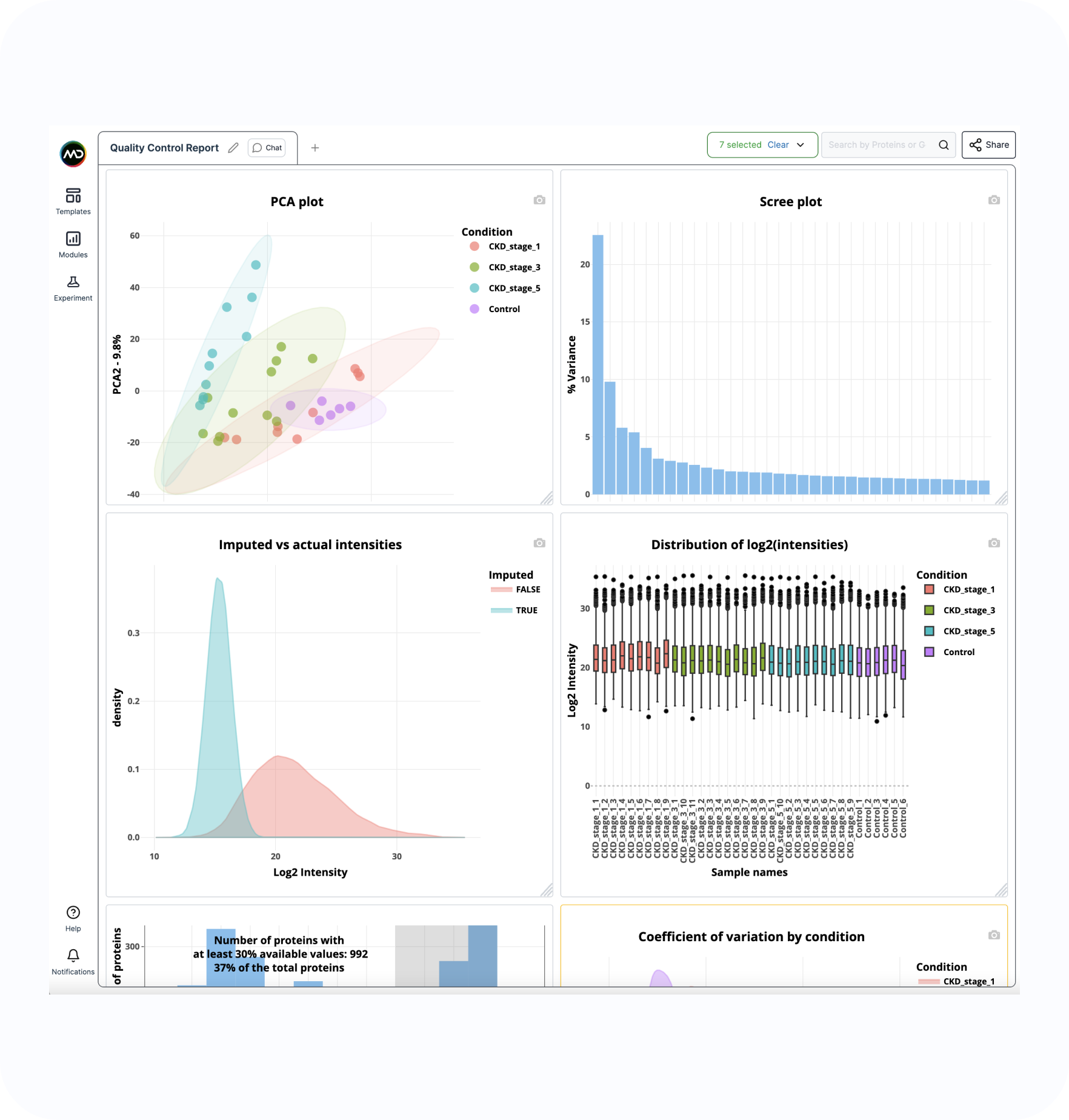Screen dimensions: 1069x1120
Task: Download PCA plot via camera icon
Action: point(539,200)
